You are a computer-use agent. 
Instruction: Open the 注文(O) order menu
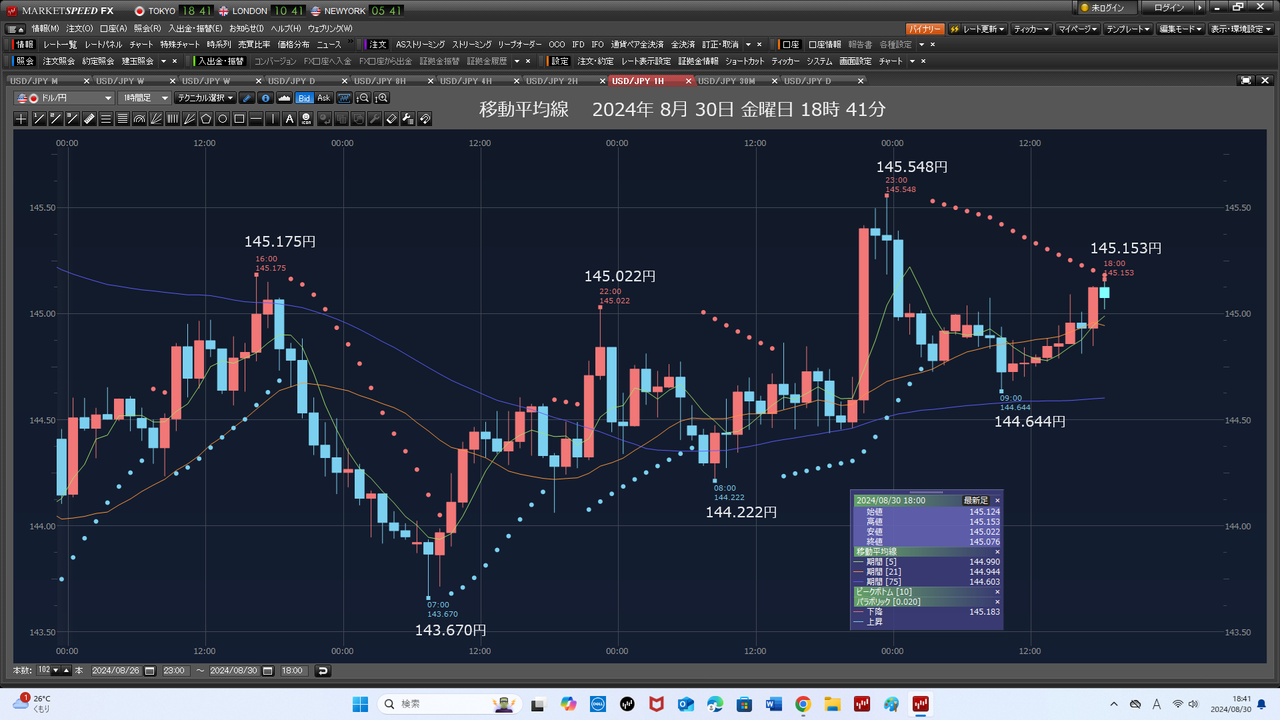coord(80,28)
